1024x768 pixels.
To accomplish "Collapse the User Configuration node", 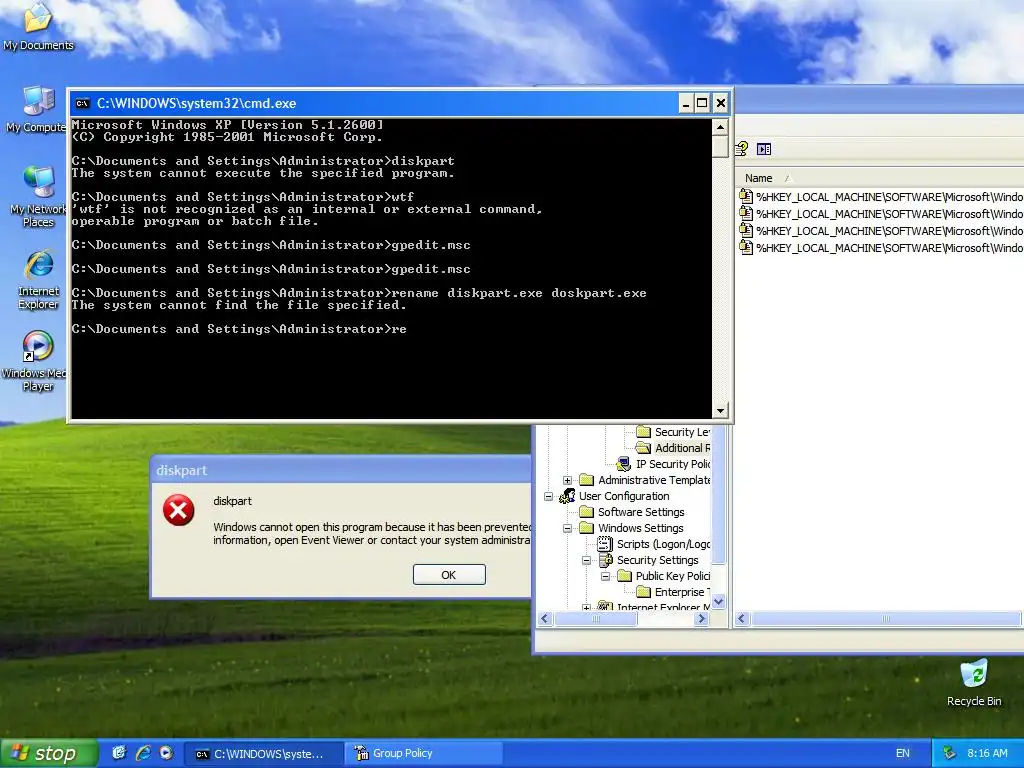I will 549,496.
